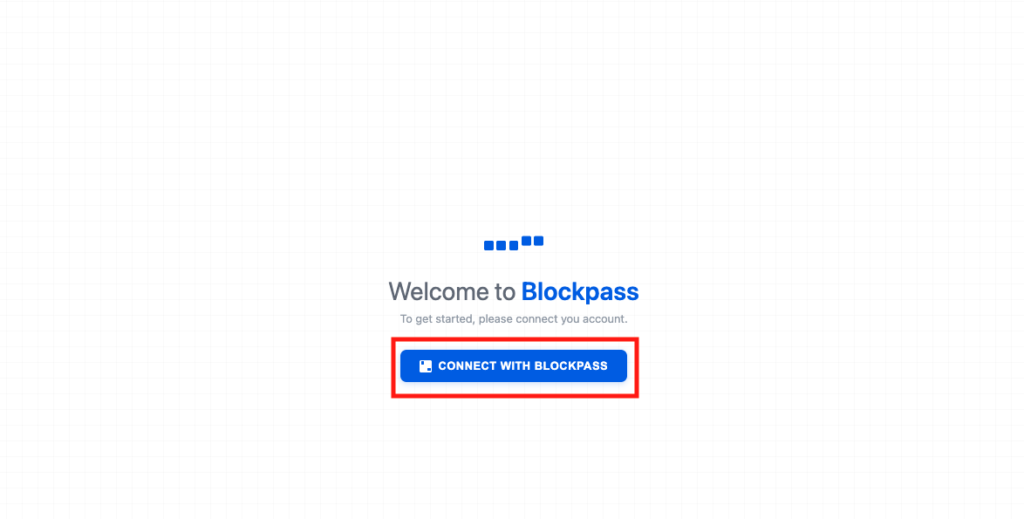The height and width of the screenshot is (519, 1024).
Task: Click "please connect" in the subtitle line
Action: (514, 319)
